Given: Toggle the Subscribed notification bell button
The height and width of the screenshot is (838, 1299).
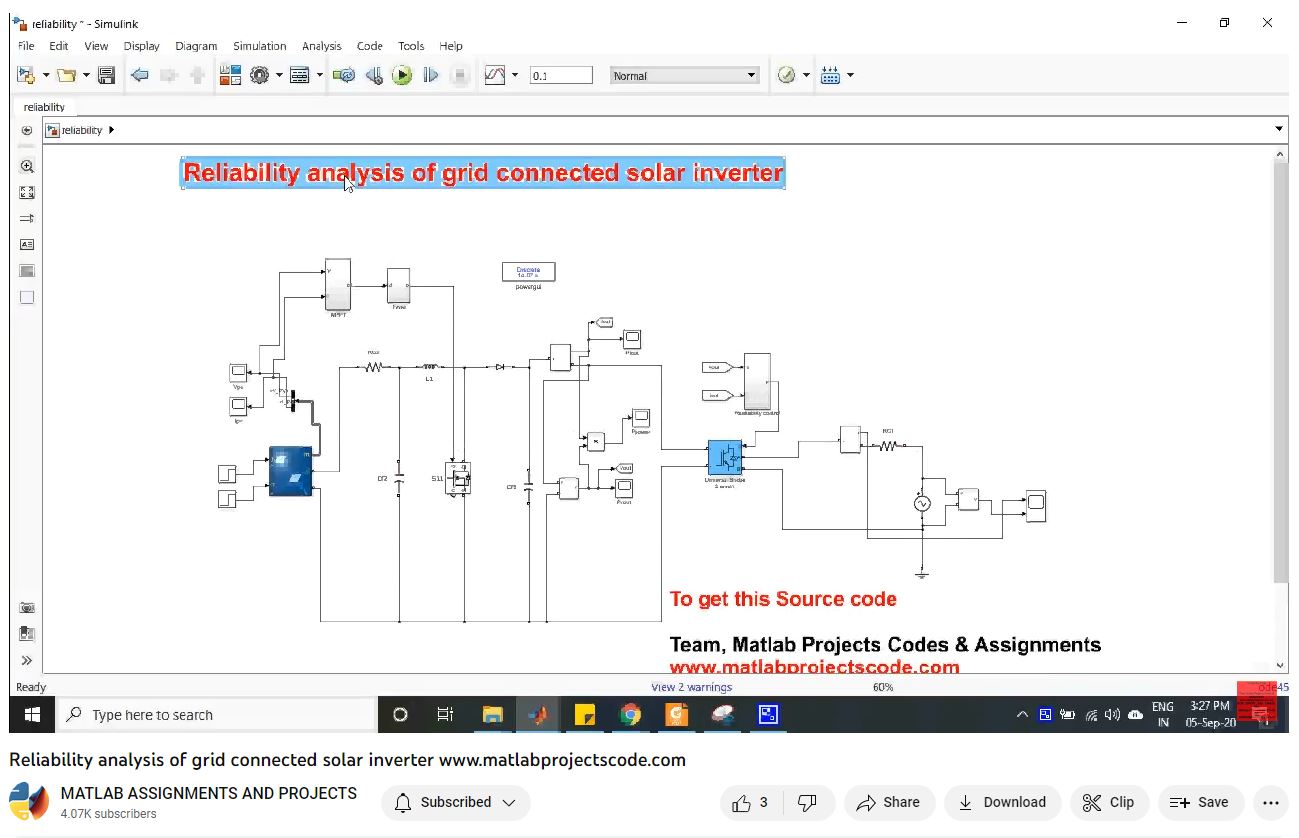Looking at the screenshot, I should tap(455, 802).
